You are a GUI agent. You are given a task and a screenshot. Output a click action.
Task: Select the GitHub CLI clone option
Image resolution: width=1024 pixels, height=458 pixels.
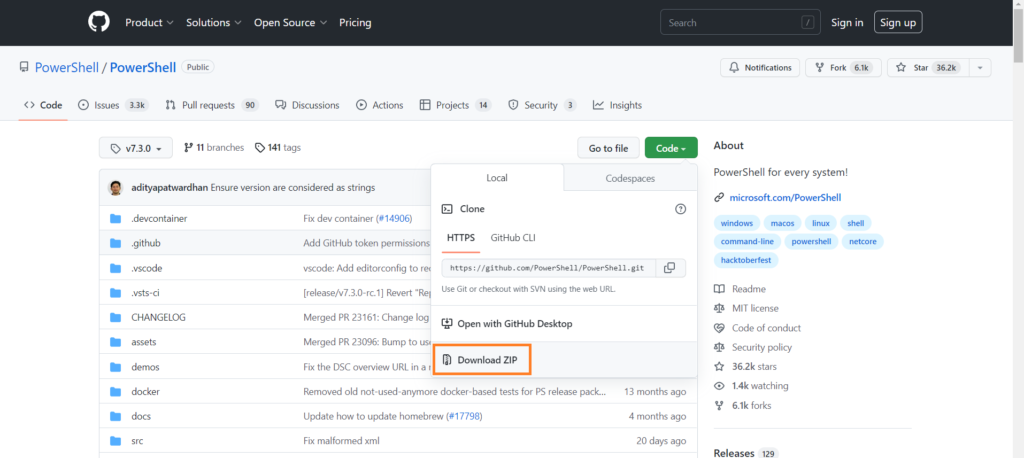click(513, 238)
